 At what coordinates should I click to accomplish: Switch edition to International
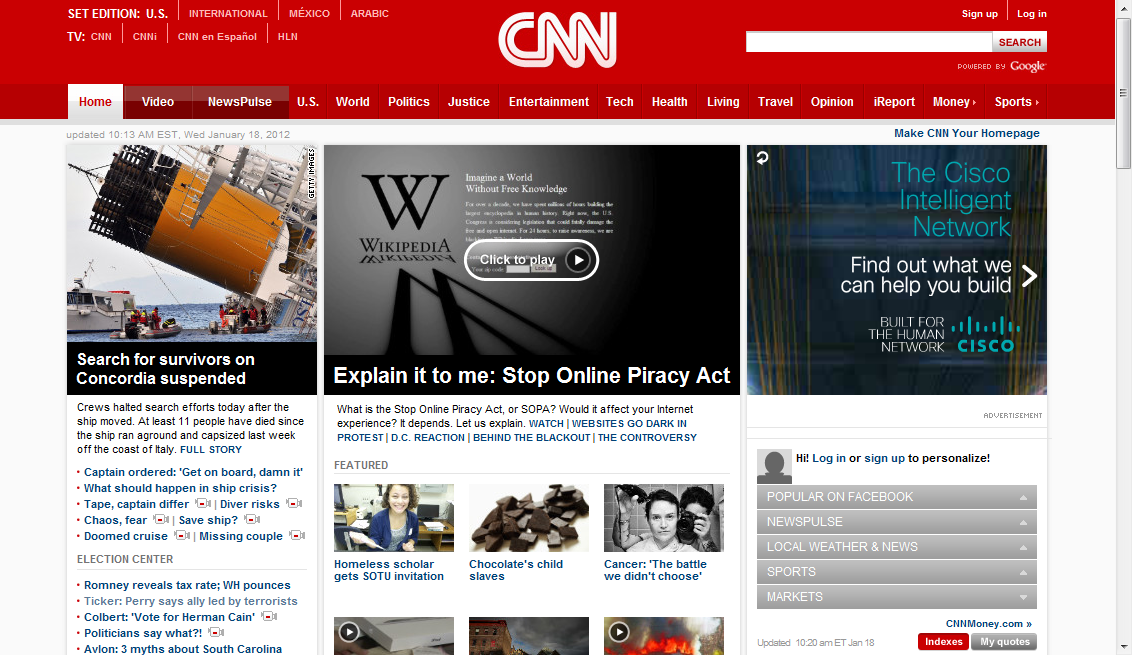[x=228, y=14]
